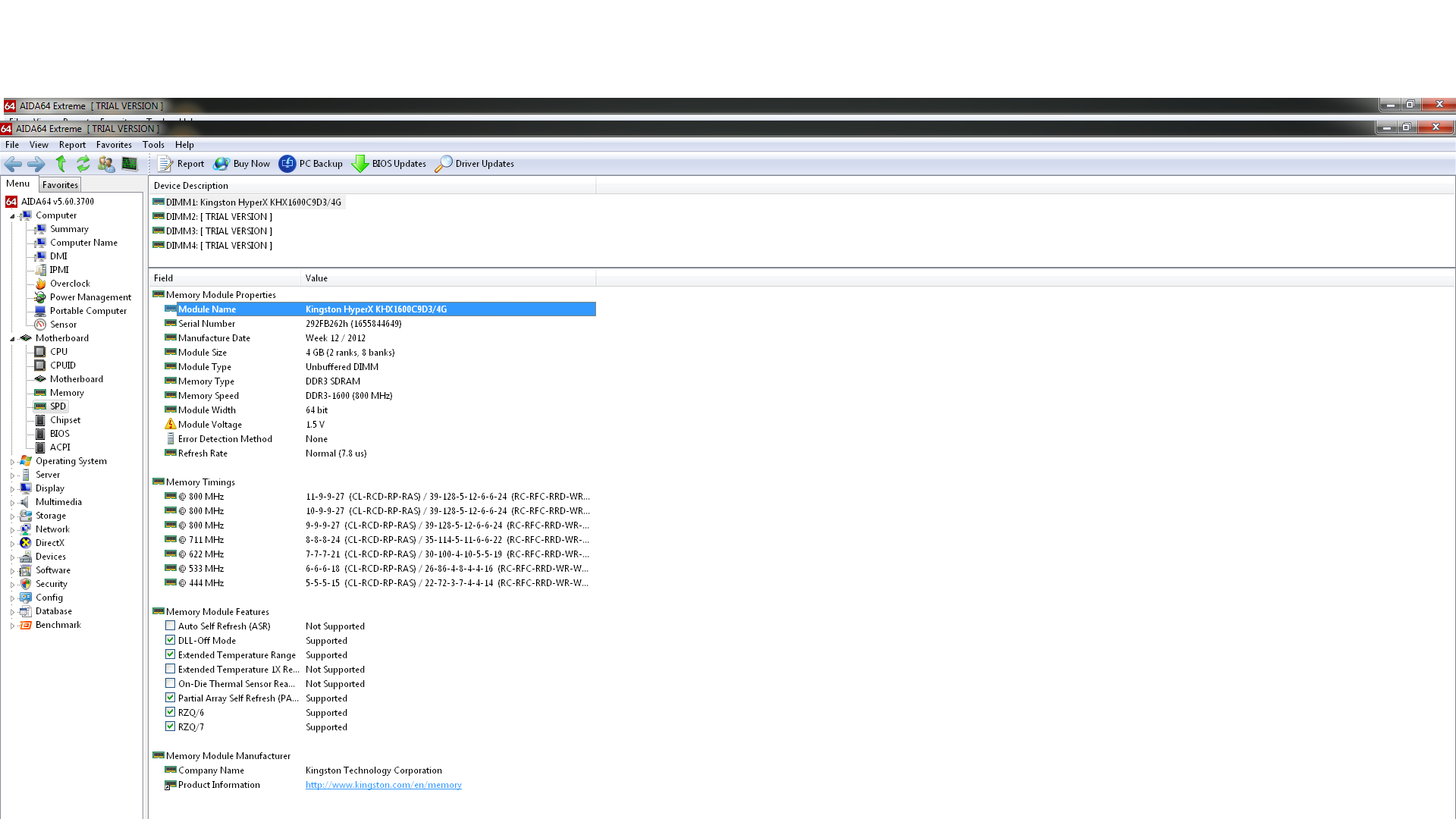Open kingston.com memory product link
The image size is (1456, 819).
383,785
